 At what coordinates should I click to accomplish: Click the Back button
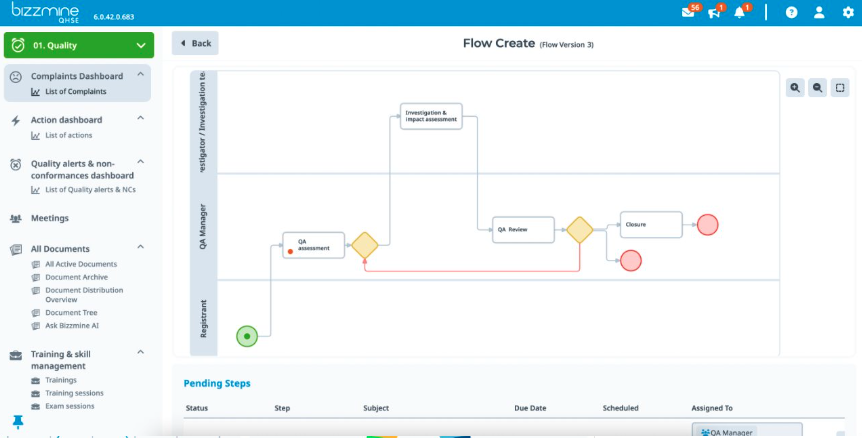(x=195, y=43)
